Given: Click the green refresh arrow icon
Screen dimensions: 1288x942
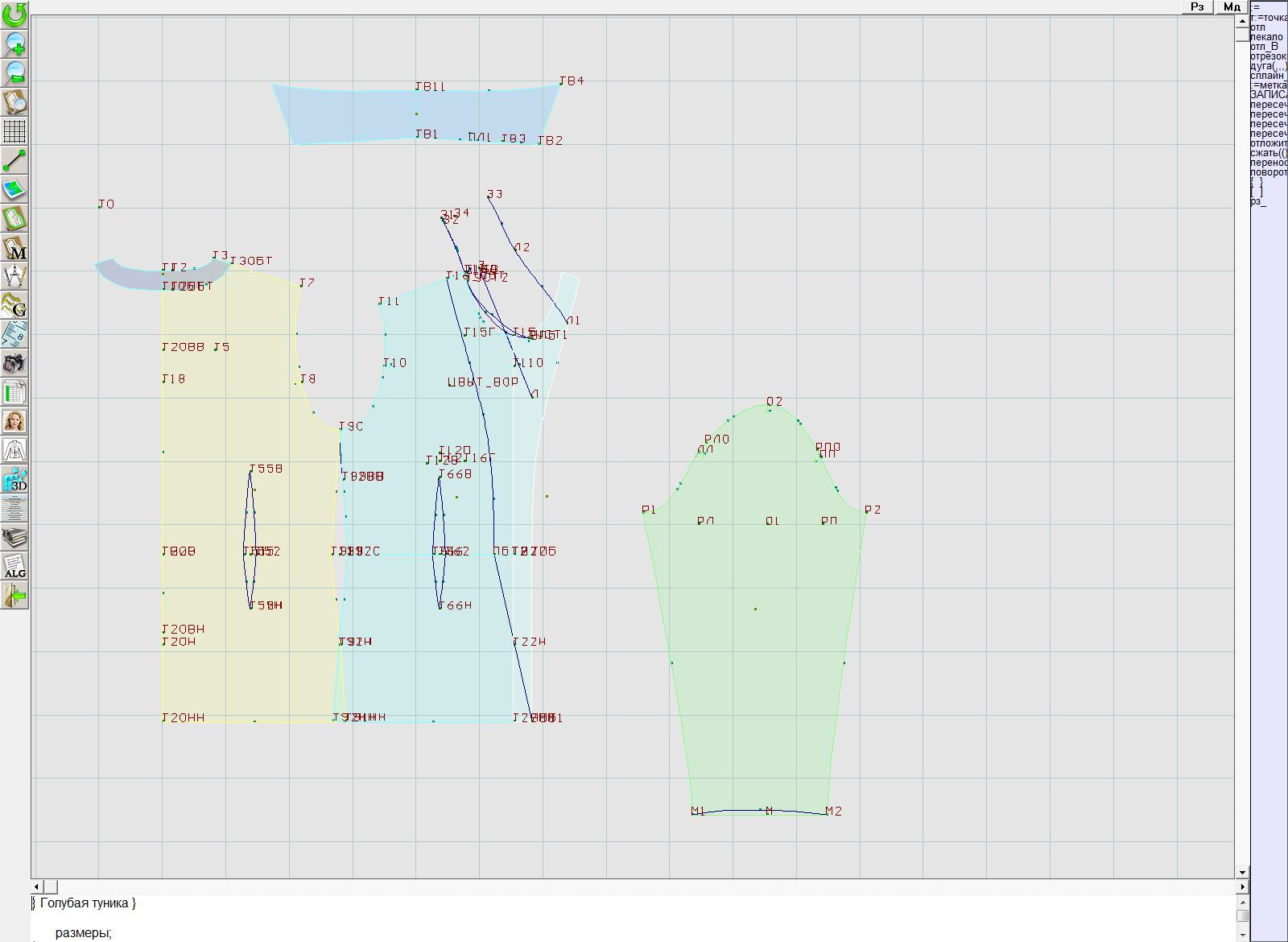Looking at the screenshot, I should point(14,14).
